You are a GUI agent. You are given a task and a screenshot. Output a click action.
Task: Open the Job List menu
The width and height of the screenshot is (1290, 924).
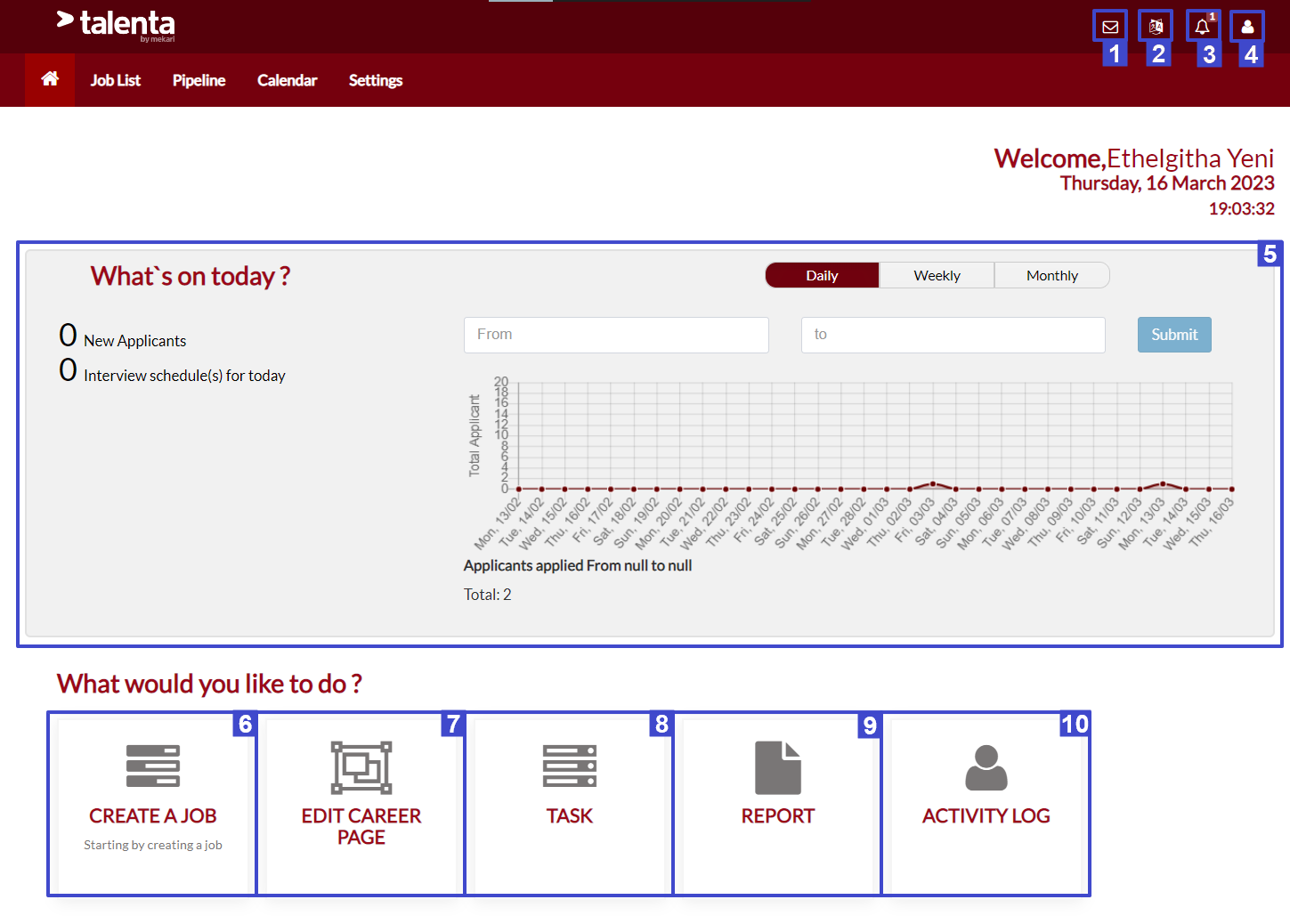[x=116, y=80]
